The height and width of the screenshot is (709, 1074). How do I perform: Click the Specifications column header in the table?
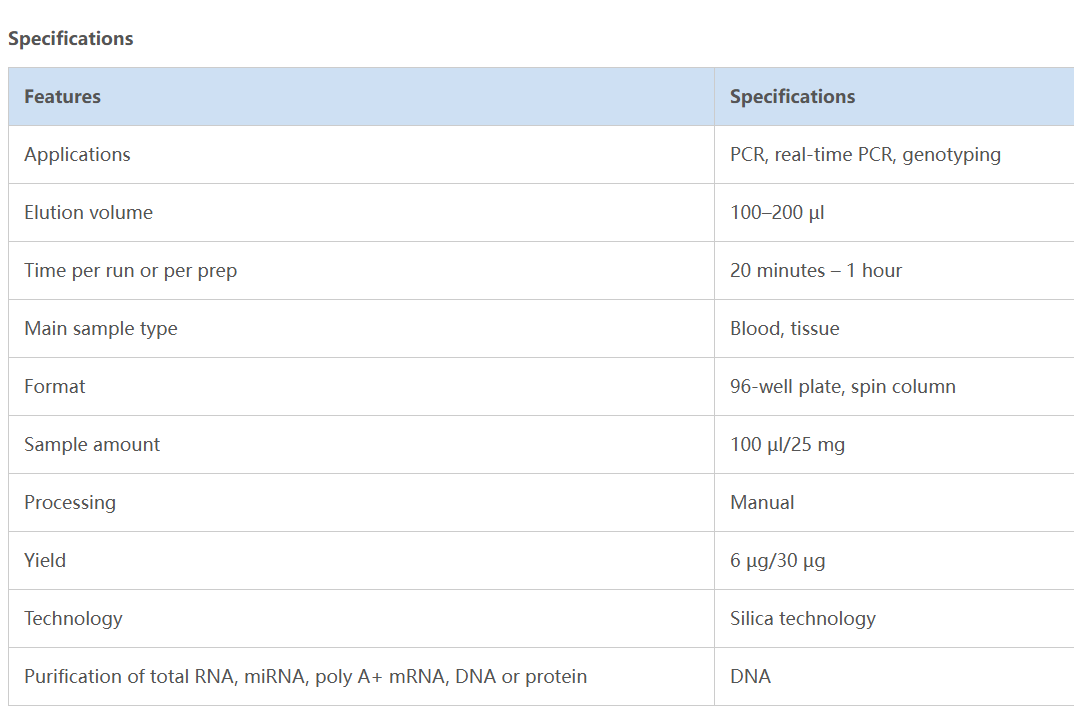tap(792, 97)
